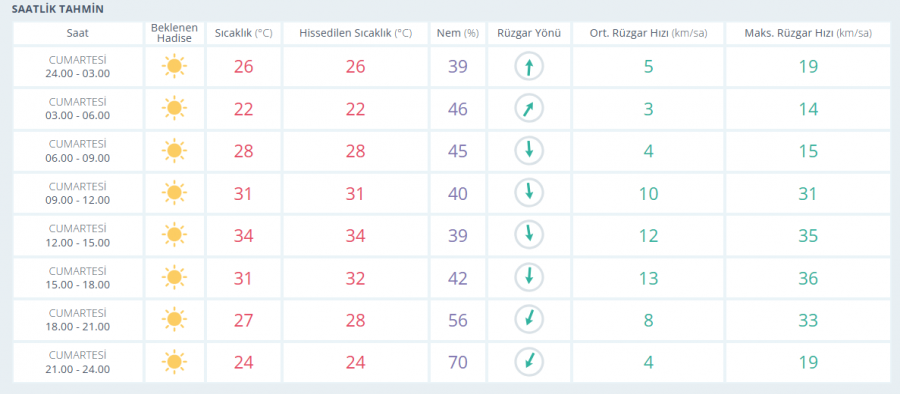The image size is (900, 394).
Task: Select the Cumartesi 15.00 - 18.00 time cell
Action: [x=77, y=278]
